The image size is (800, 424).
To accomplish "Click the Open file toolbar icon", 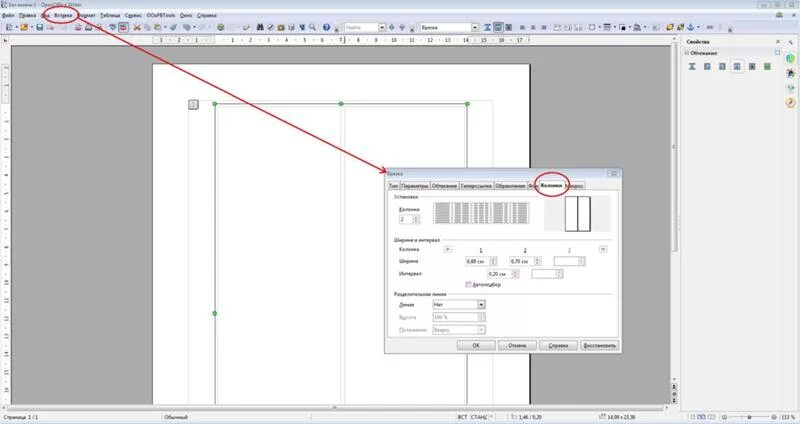I will [24, 28].
